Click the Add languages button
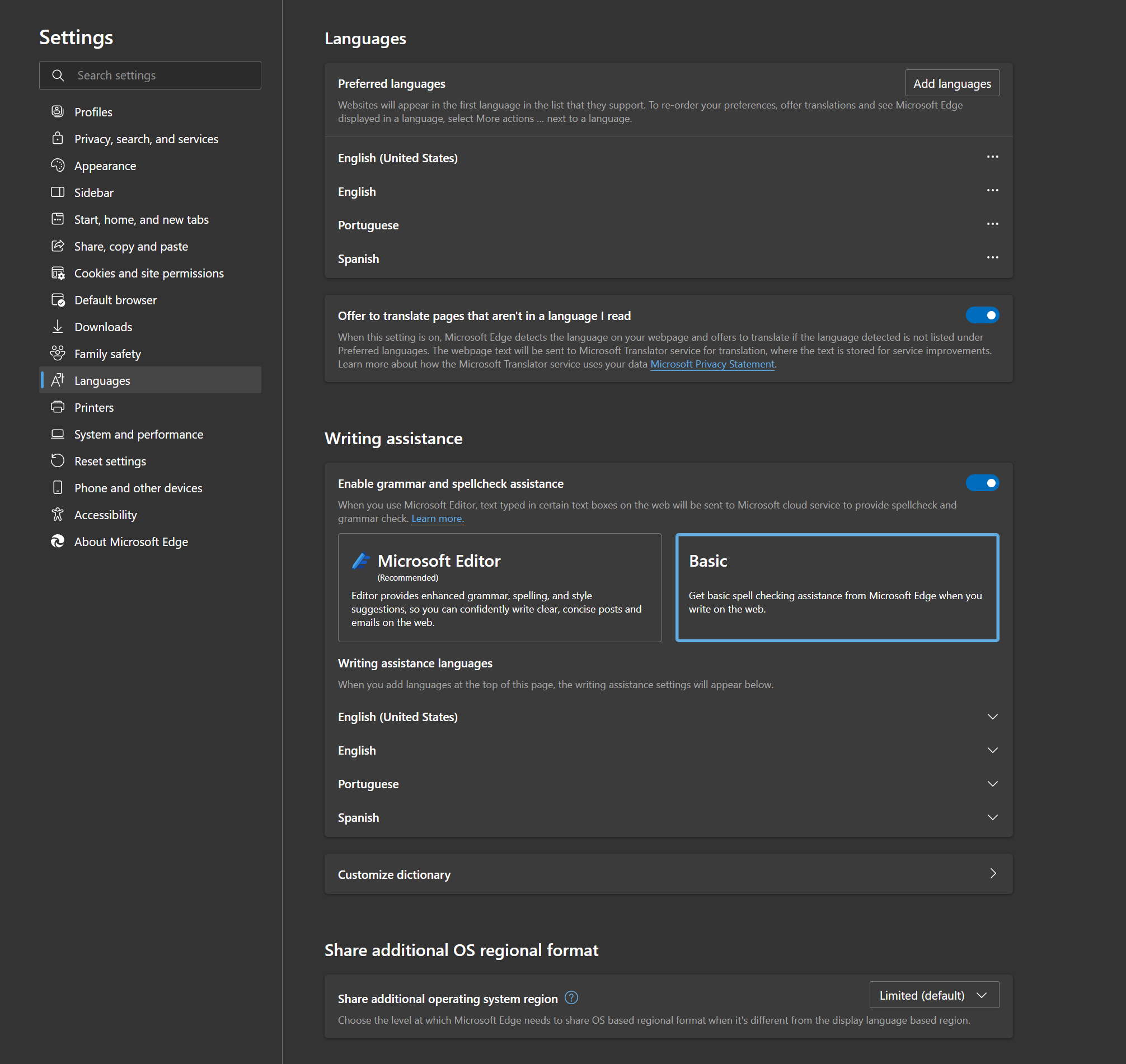The width and height of the screenshot is (1126, 1064). coord(951,83)
